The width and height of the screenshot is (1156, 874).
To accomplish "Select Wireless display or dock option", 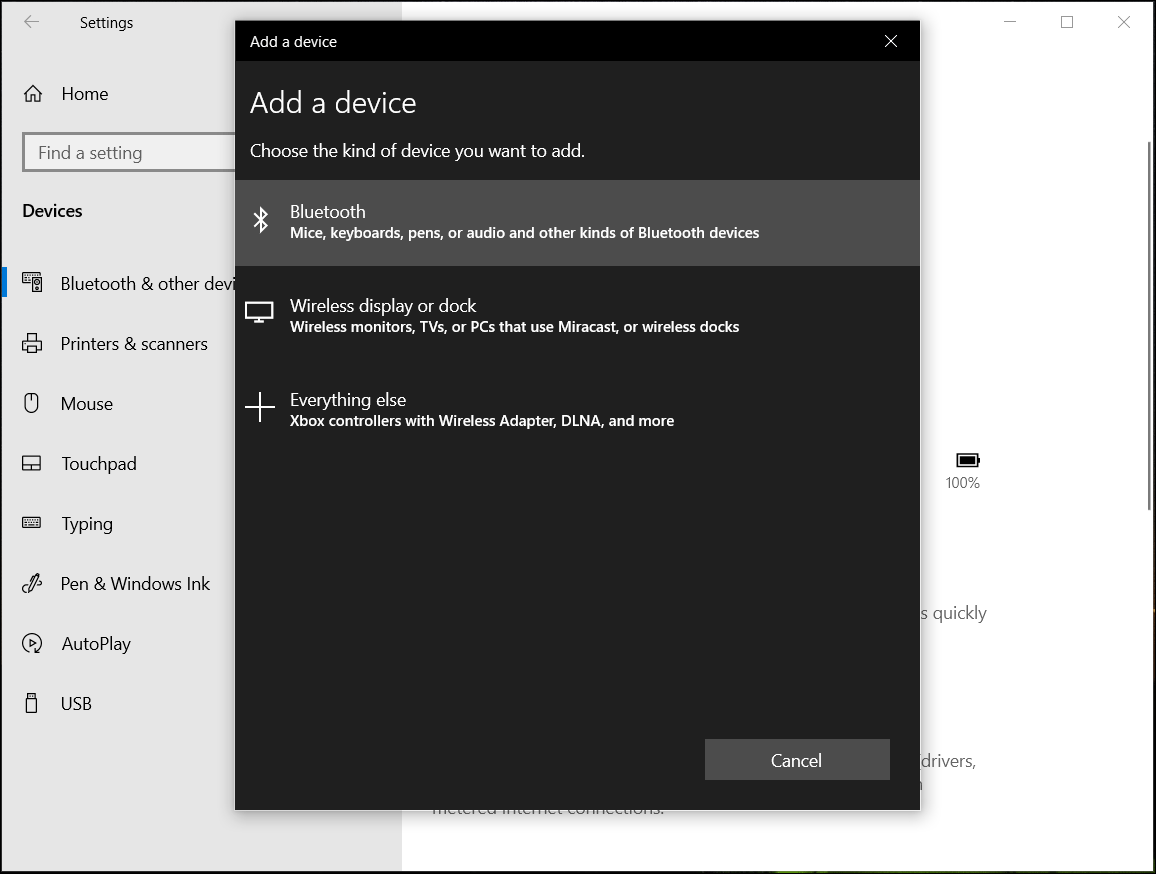I will pyautogui.click(x=577, y=316).
